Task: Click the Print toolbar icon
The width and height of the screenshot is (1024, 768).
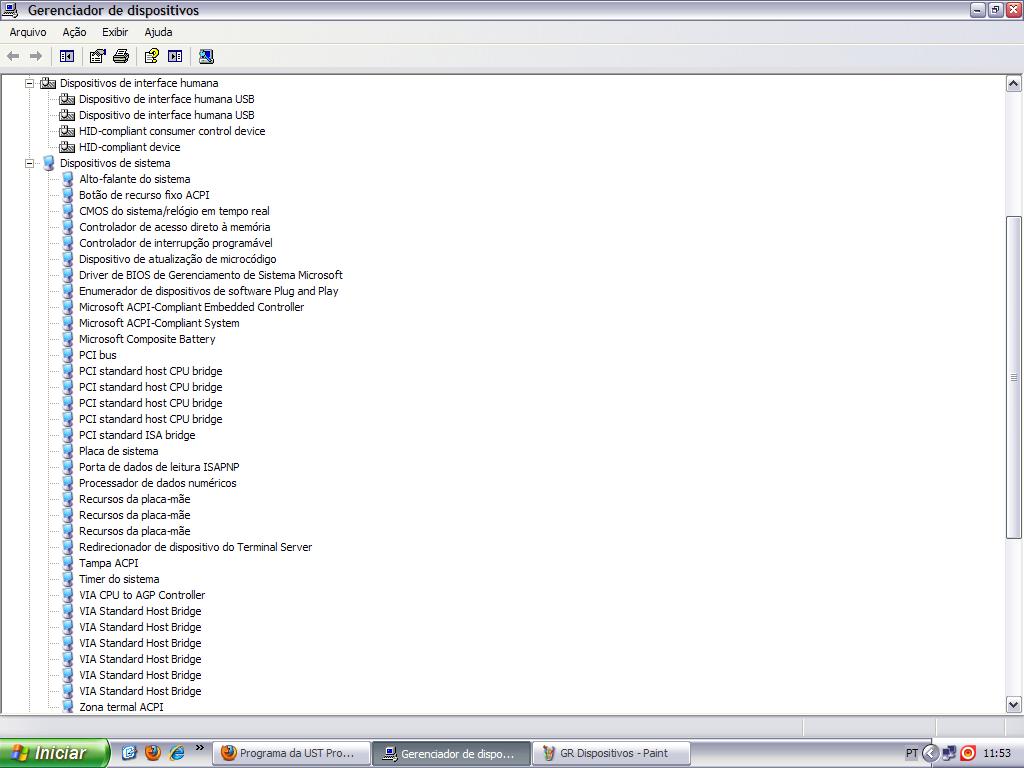Action: coord(121,56)
